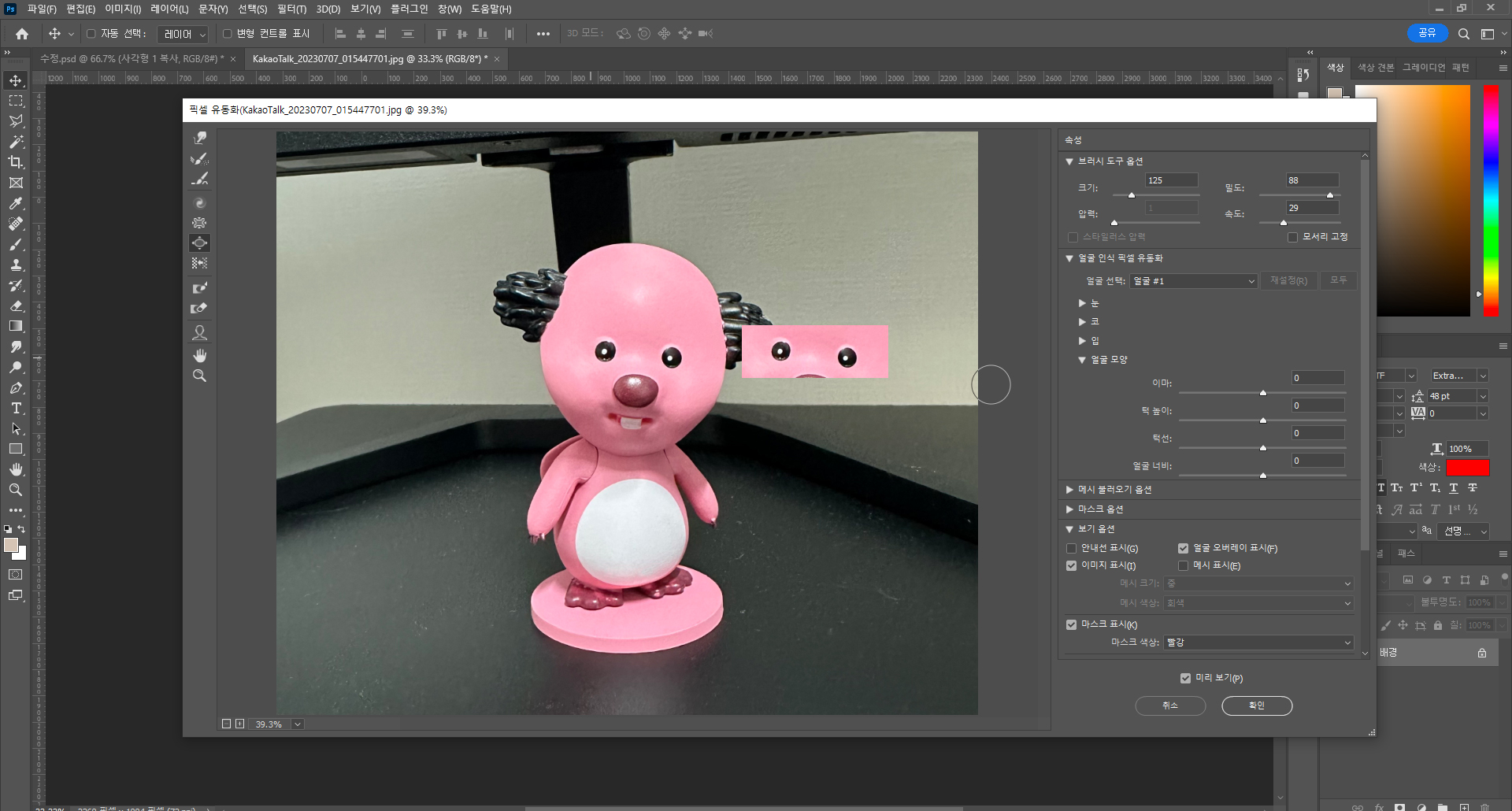Select the Zoom tool in Liquify dialog
The width and height of the screenshot is (1512, 811).
point(200,376)
